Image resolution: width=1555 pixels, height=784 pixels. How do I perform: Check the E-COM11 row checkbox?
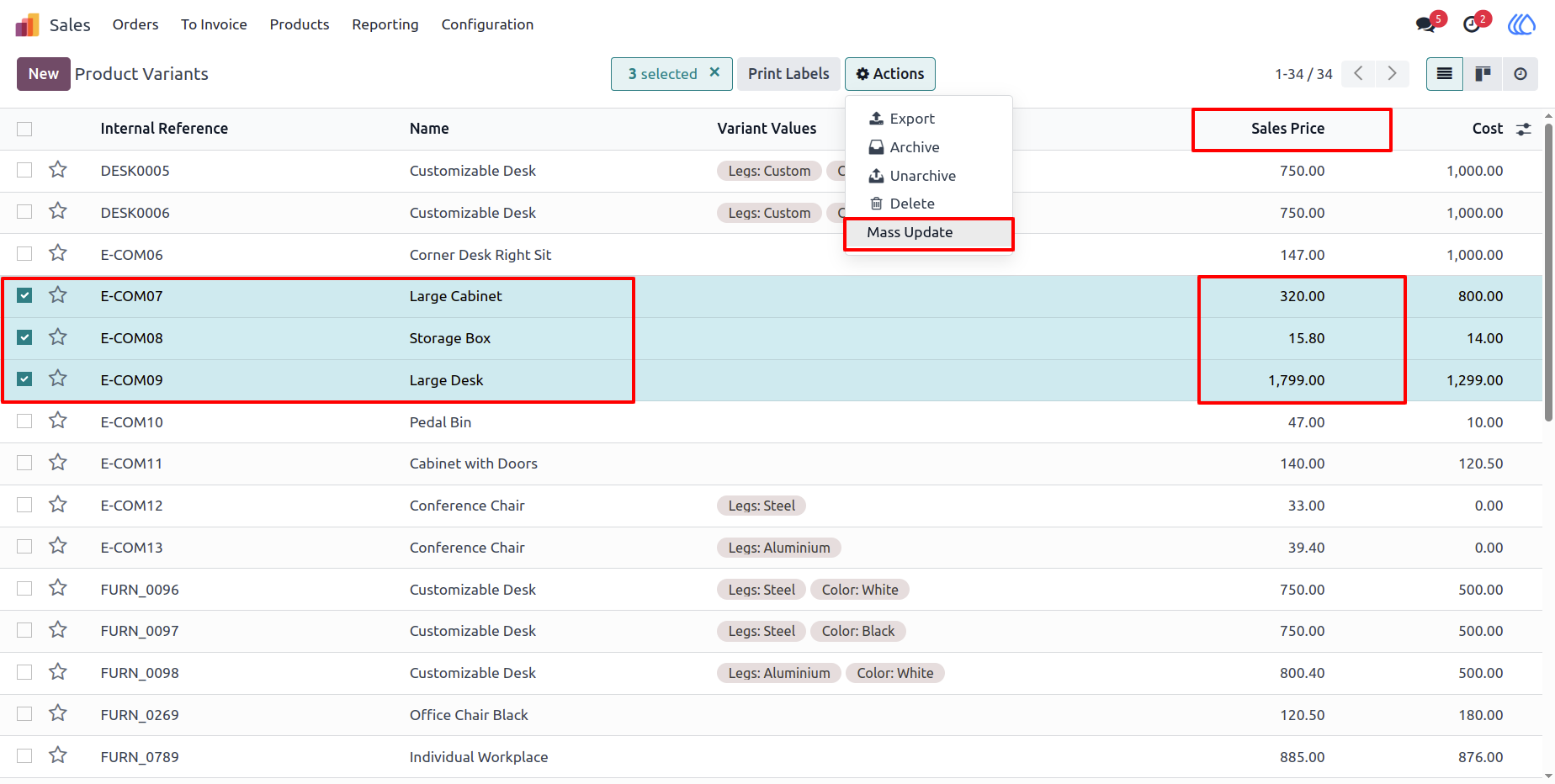[x=24, y=463]
